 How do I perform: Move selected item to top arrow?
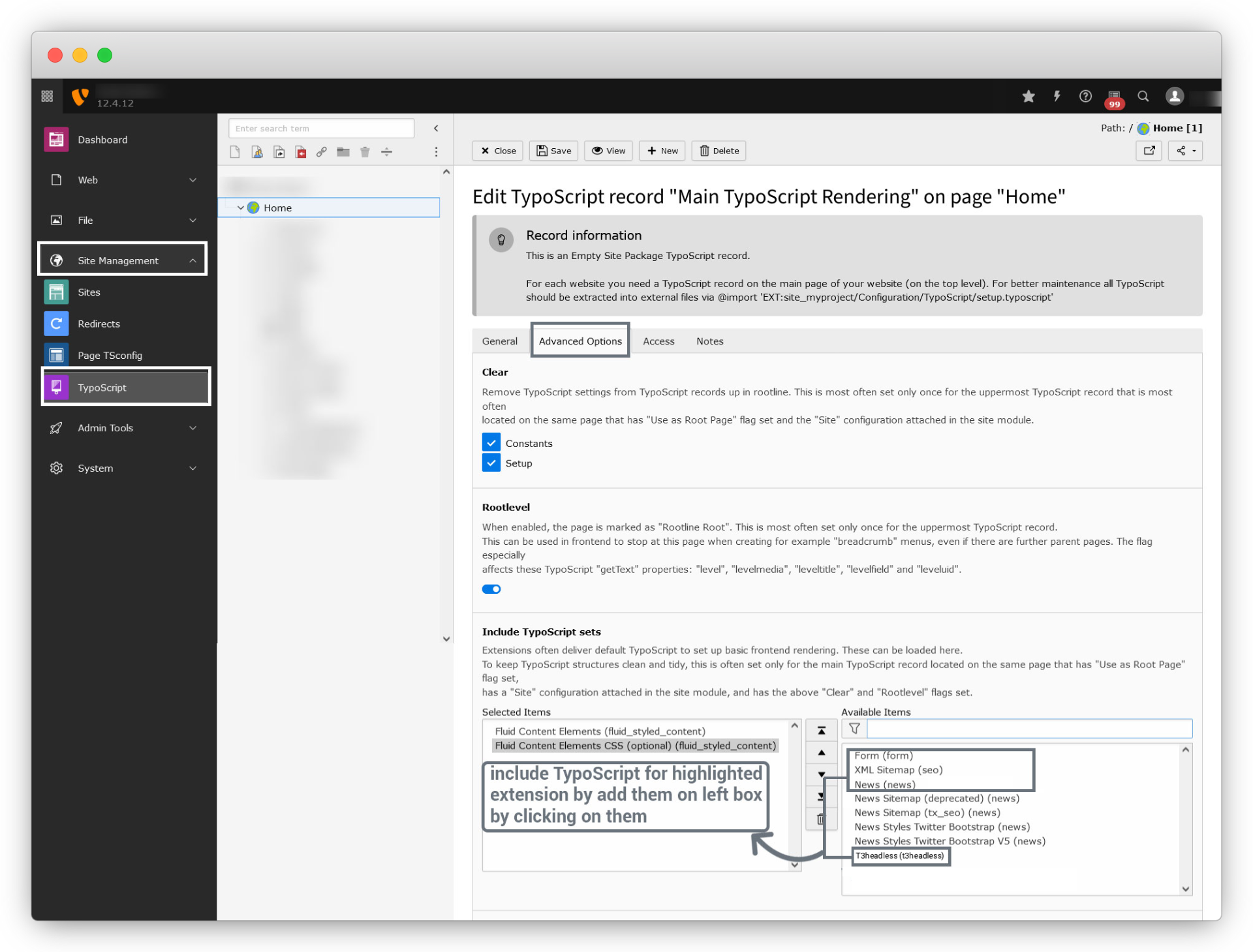(x=821, y=730)
